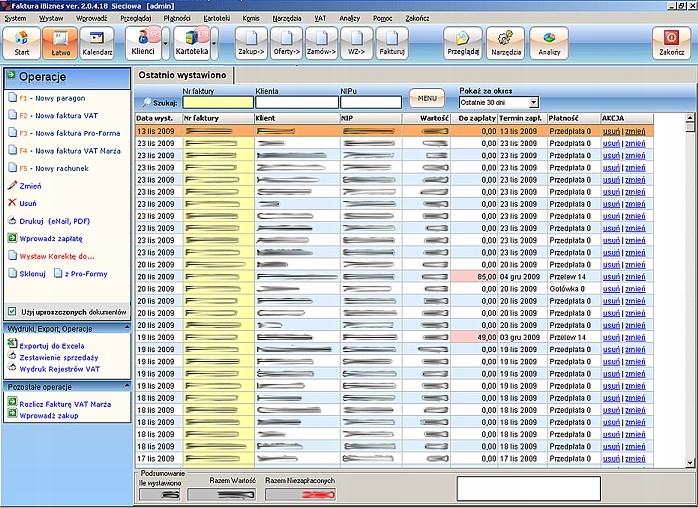Switch to Ostatnio wystawiono tab
Screen dimensions: 698x508
click(181, 75)
